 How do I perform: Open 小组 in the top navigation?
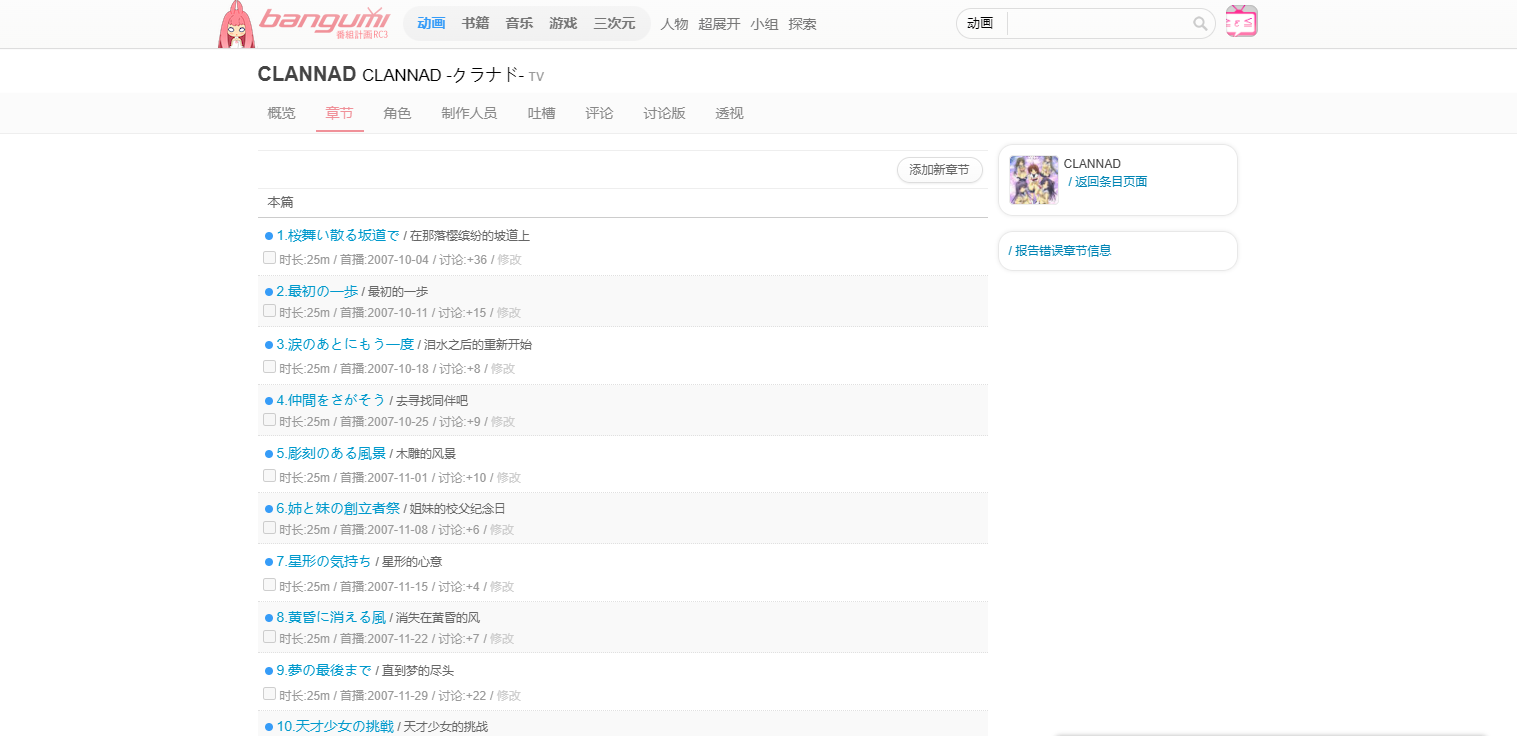tap(764, 24)
